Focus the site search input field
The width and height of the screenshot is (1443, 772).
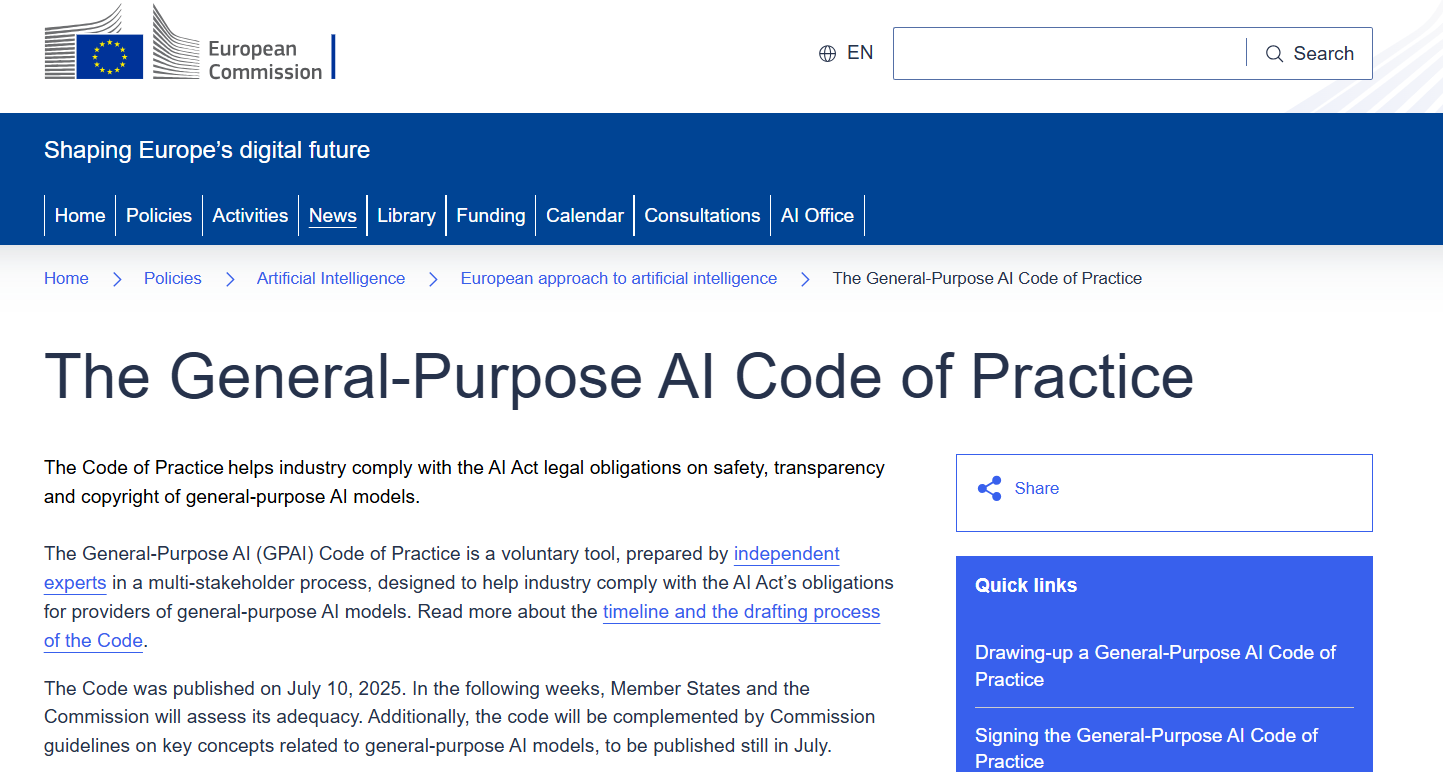(1069, 53)
